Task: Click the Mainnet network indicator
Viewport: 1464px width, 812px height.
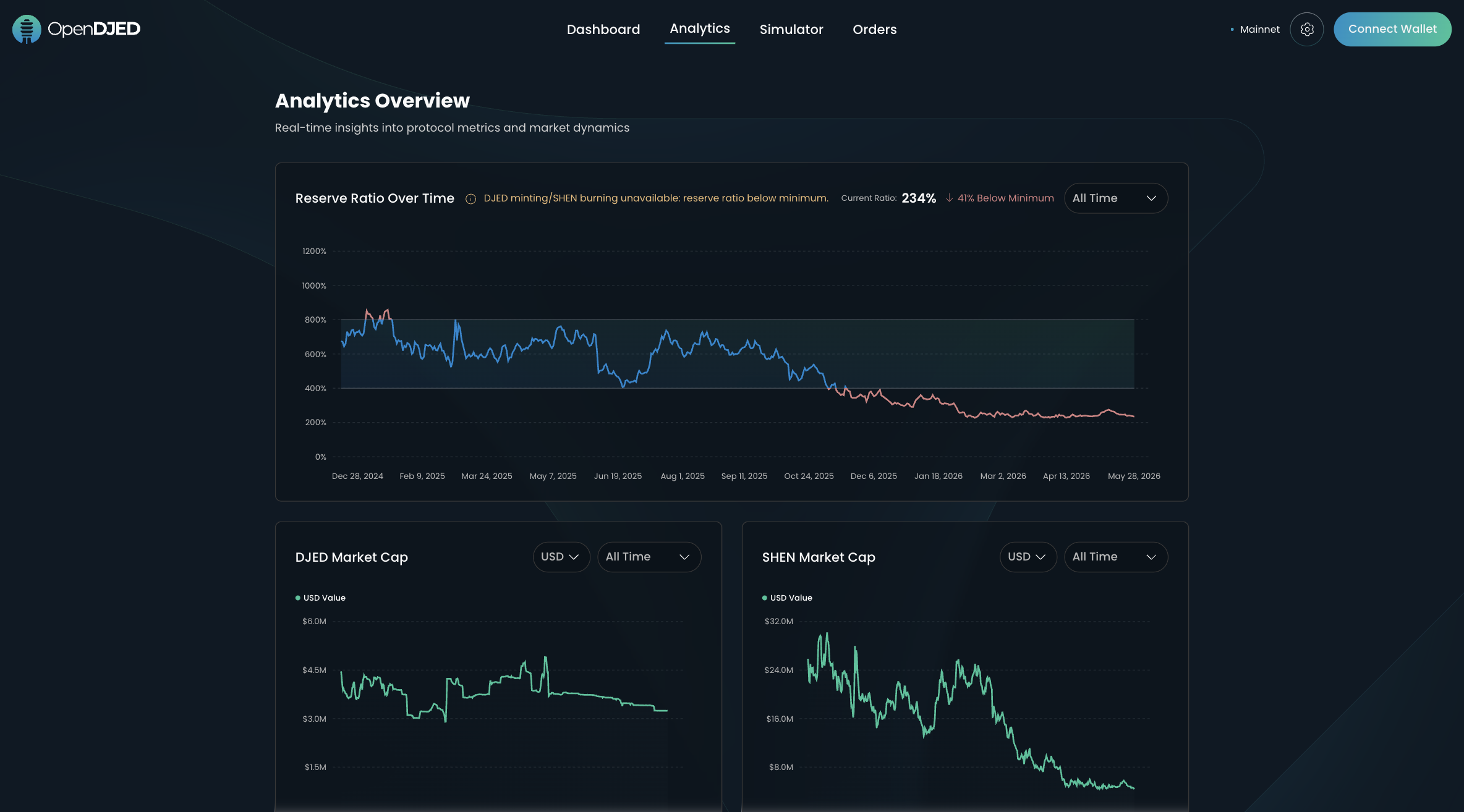Action: [1254, 29]
